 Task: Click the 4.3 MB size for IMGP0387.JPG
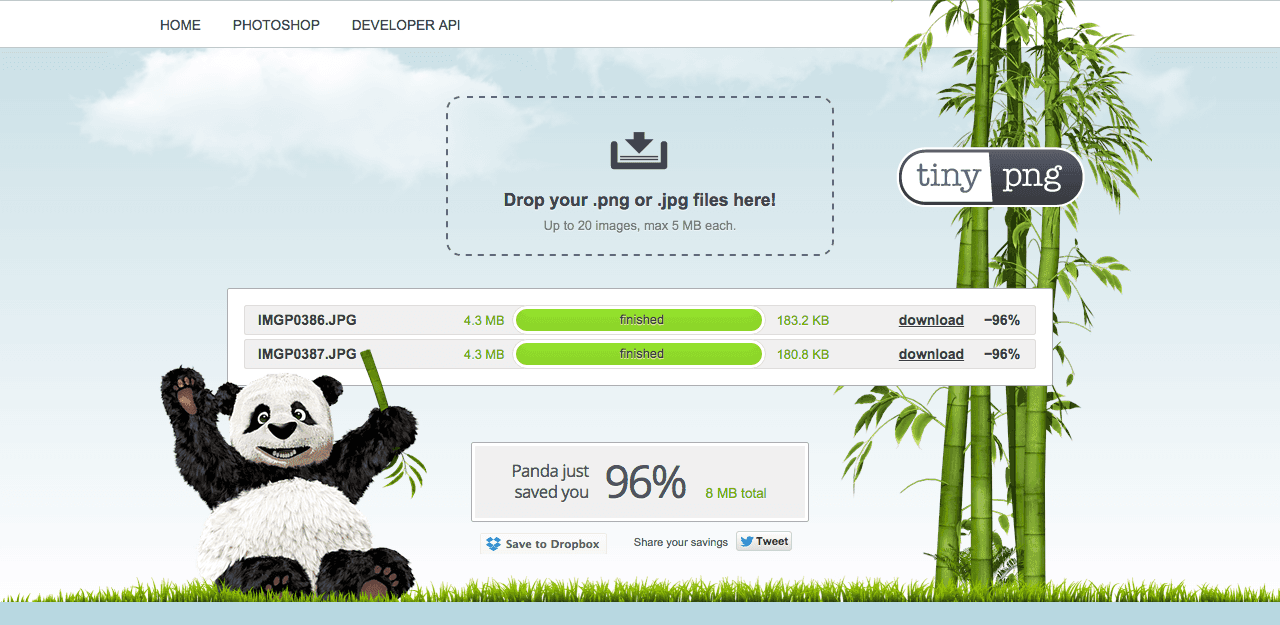point(484,354)
